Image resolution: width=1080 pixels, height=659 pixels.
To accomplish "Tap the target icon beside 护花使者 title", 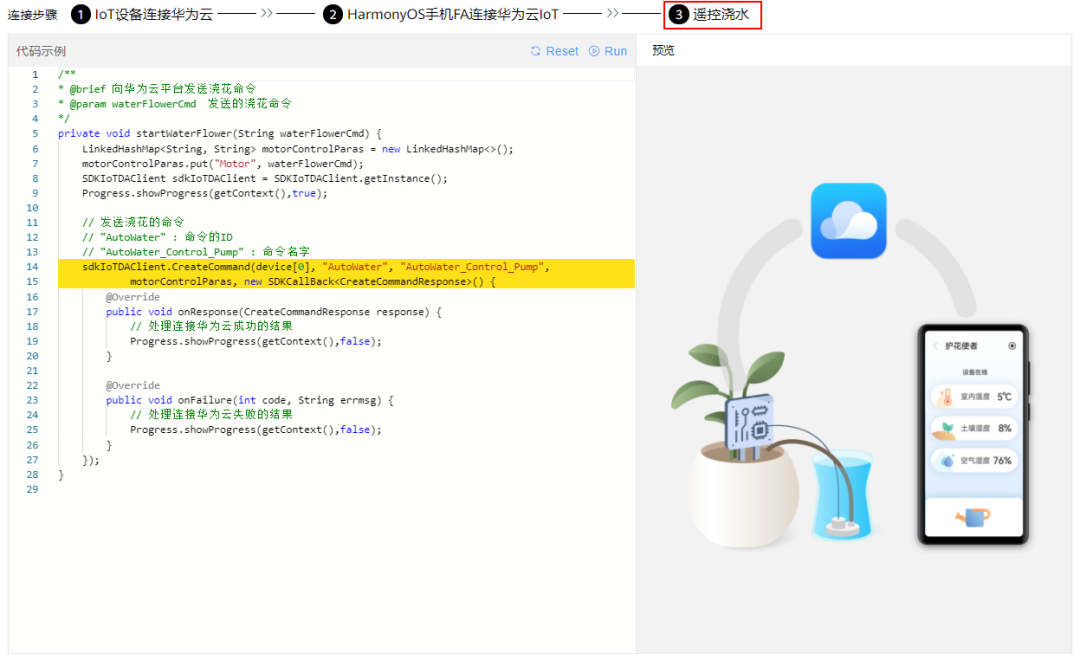I will point(1012,346).
